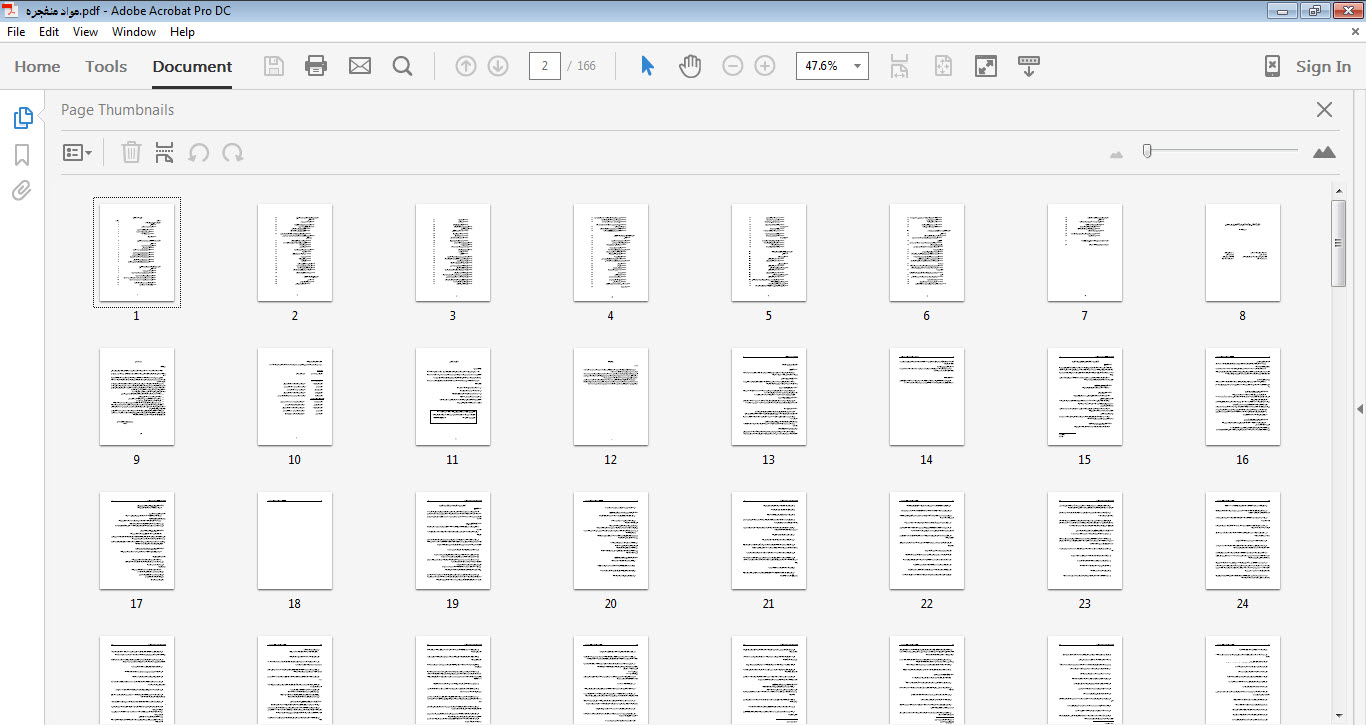The height and width of the screenshot is (725, 1366).
Task: Click the Sign In link
Action: click(1323, 66)
